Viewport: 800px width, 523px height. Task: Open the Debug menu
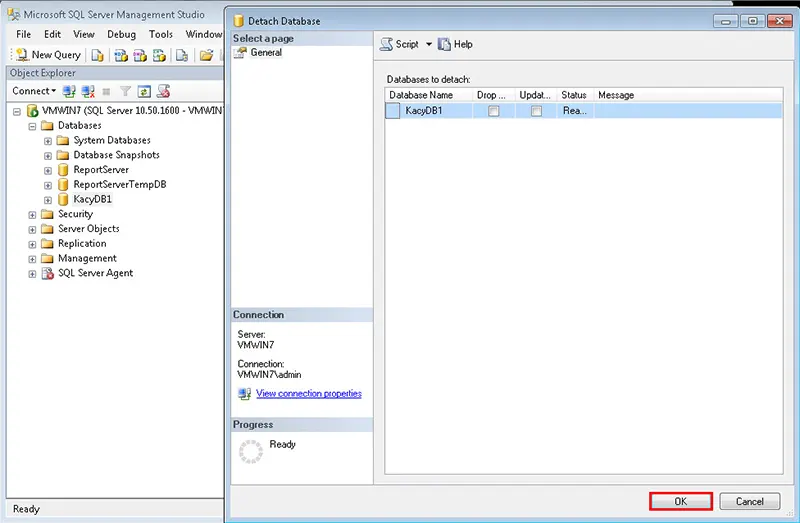click(x=121, y=34)
